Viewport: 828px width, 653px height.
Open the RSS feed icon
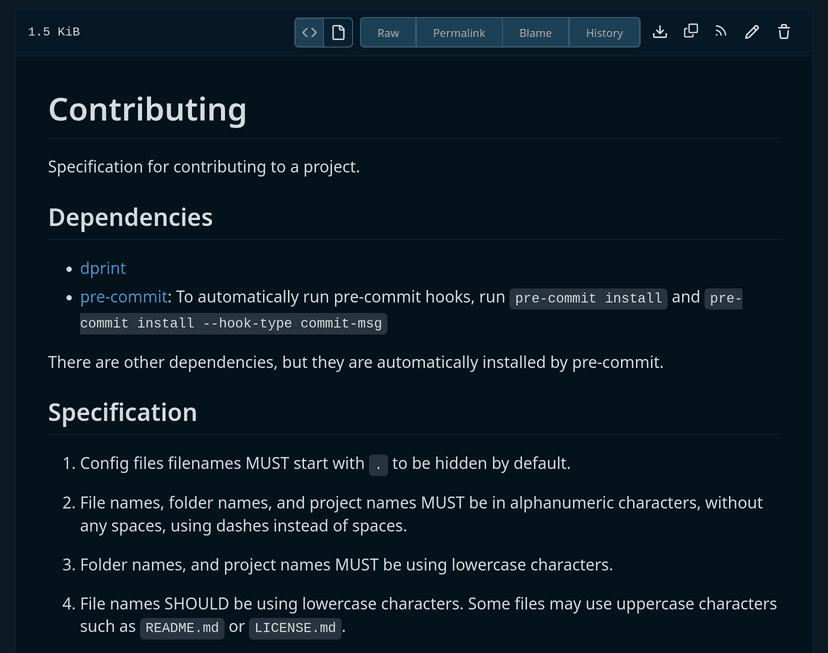click(721, 32)
